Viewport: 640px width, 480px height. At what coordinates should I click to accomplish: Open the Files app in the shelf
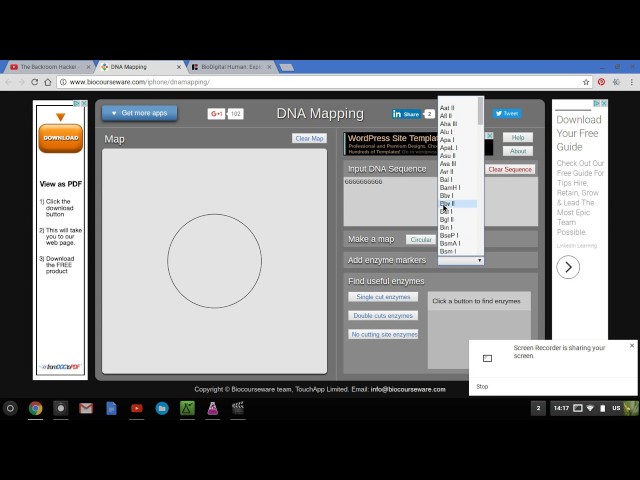(x=162, y=408)
